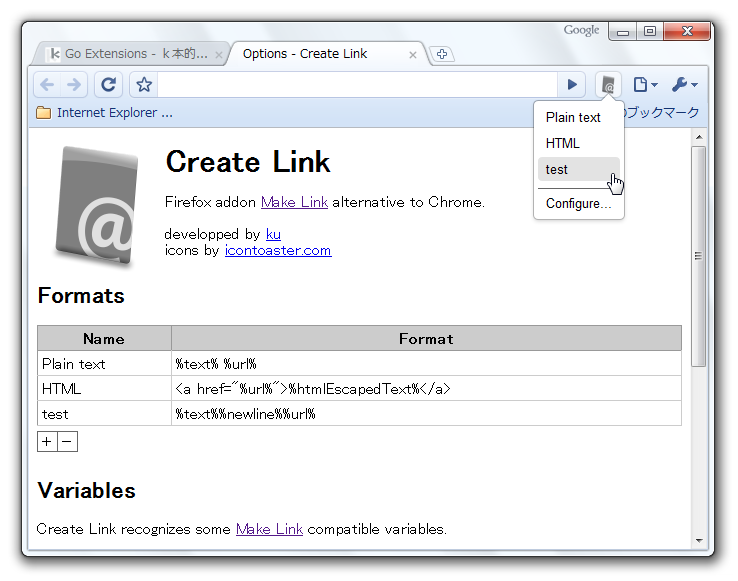Open Make Link link in Variables section
Viewport: 738px width, 581px height.
(x=269, y=529)
